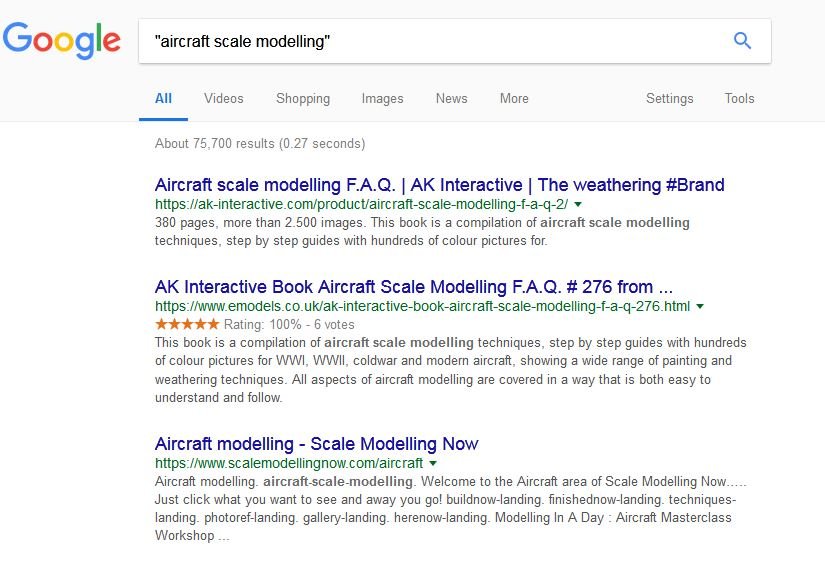Click the Google logo
Image resolution: width=825 pixels, height=568 pixels.
click(62, 40)
